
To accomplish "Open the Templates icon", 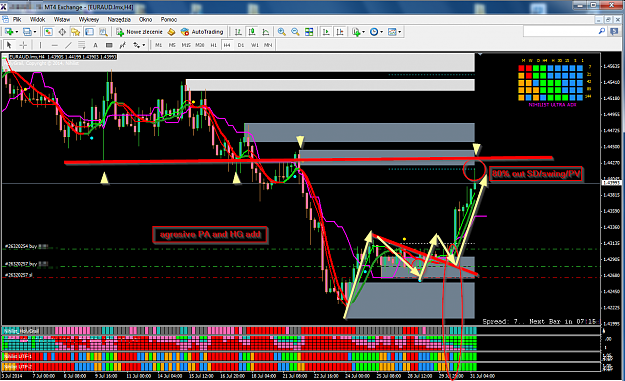I will (392, 32).
